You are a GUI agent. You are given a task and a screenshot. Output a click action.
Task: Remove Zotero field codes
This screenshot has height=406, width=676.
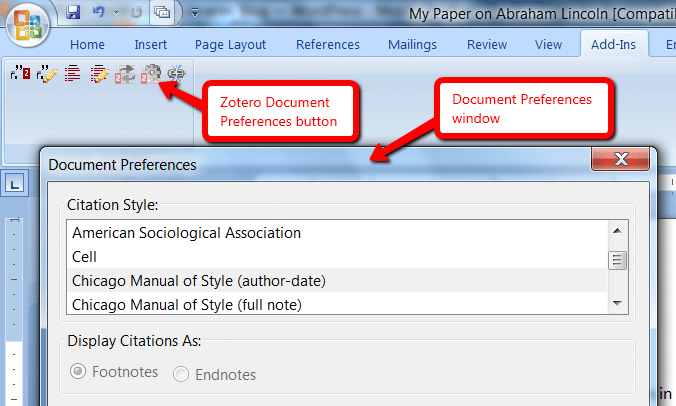coord(176,74)
